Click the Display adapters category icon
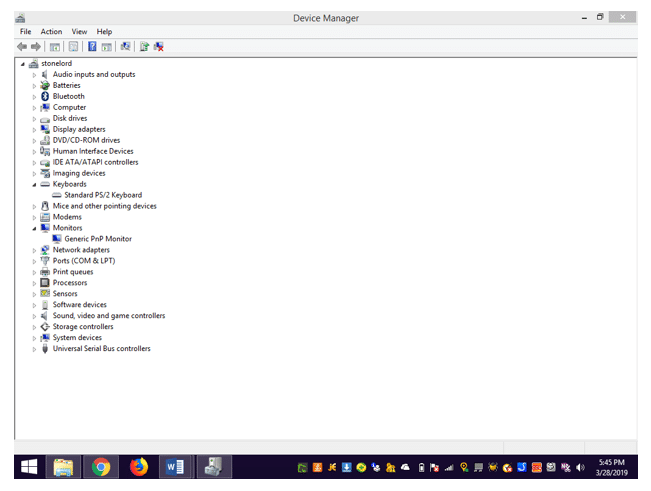 point(45,129)
